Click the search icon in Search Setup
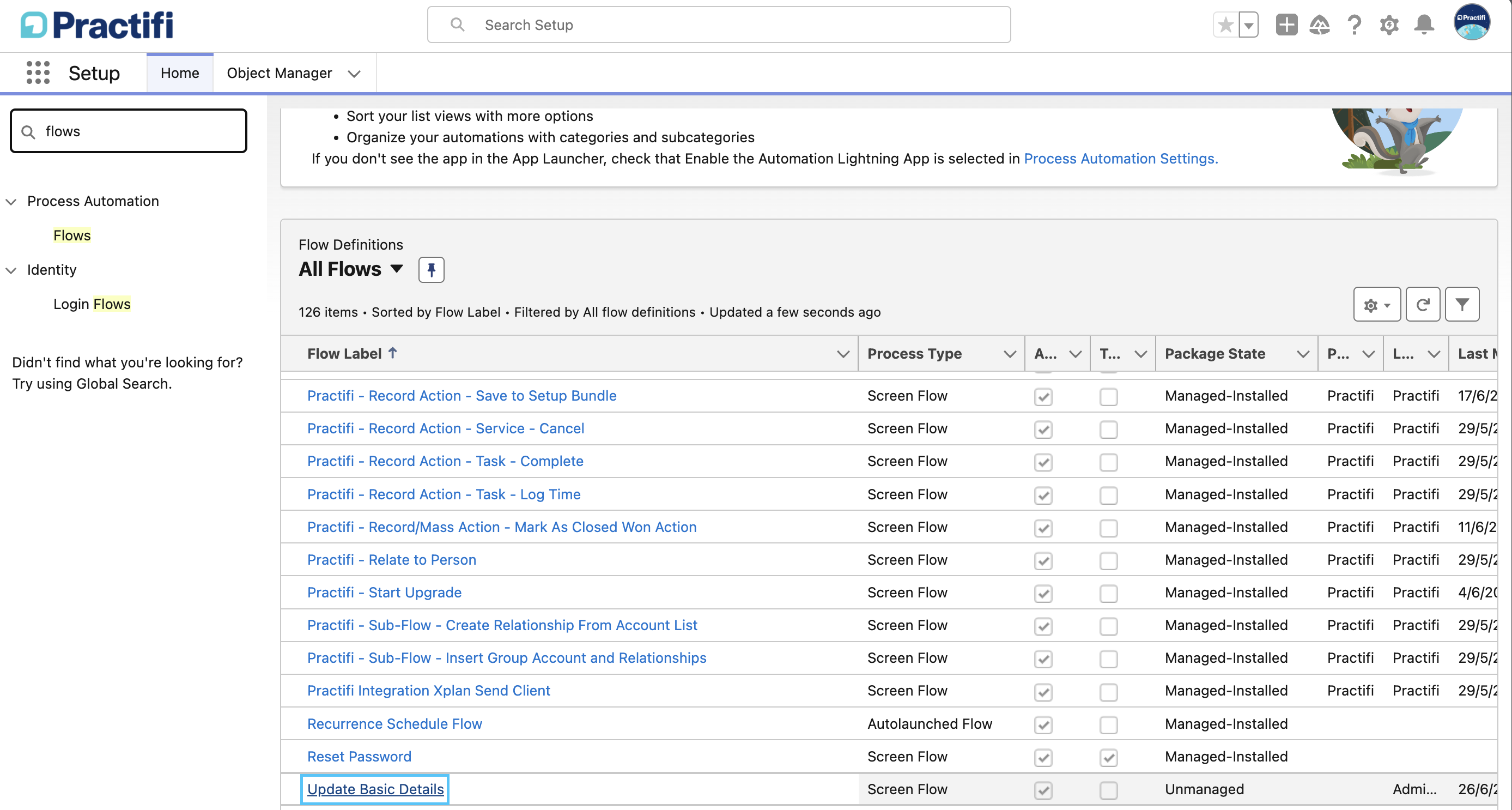The width and height of the screenshot is (1512, 810). pos(457,25)
